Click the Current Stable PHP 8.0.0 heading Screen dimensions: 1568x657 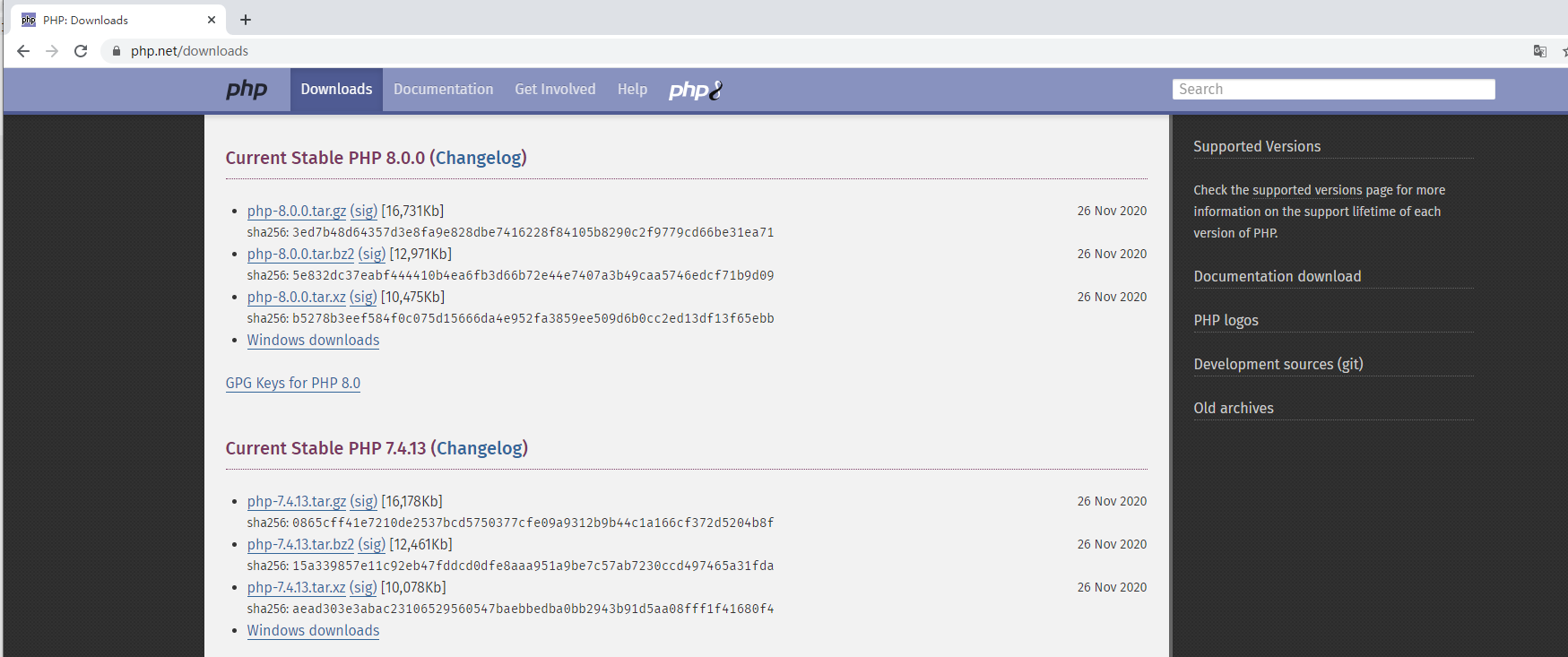(x=376, y=158)
